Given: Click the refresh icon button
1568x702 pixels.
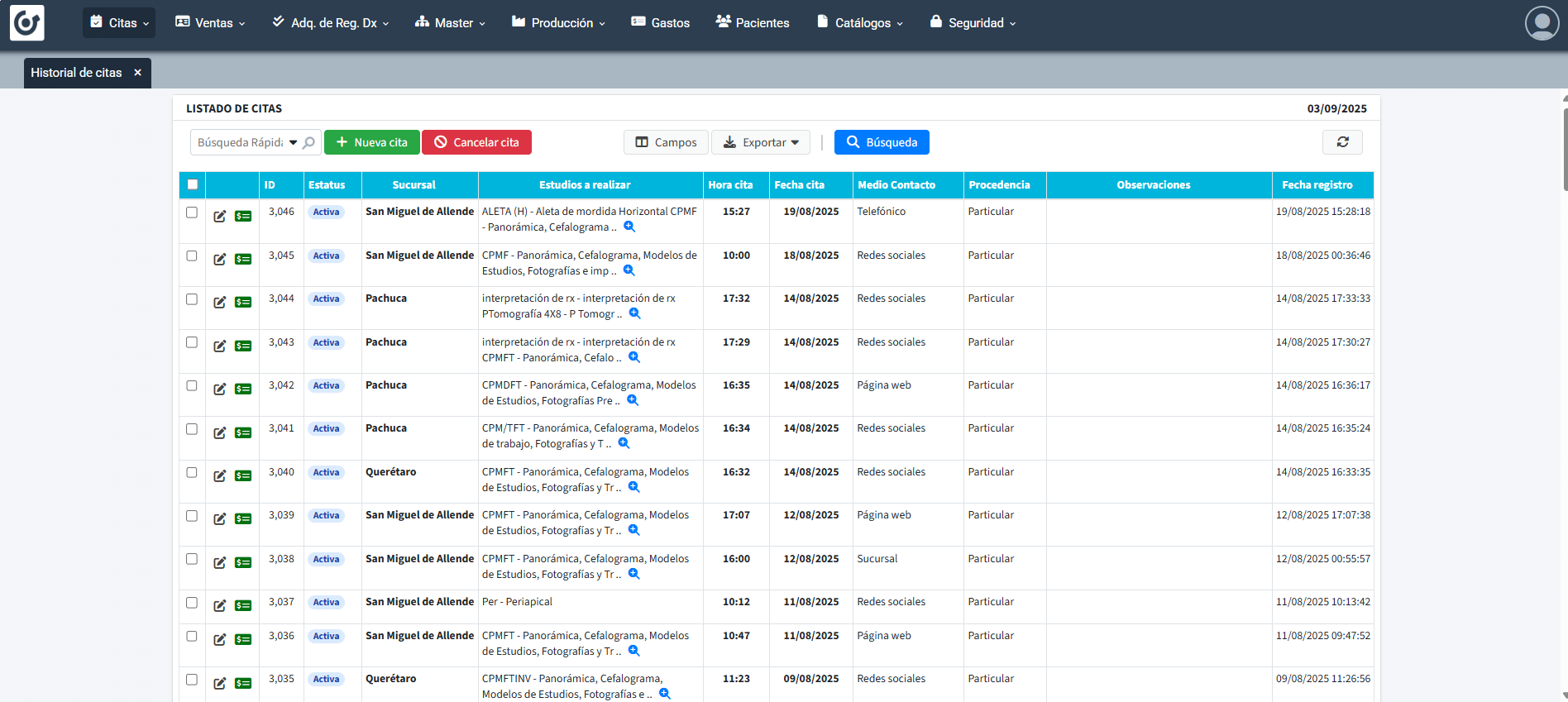Looking at the screenshot, I should click(1342, 142).
